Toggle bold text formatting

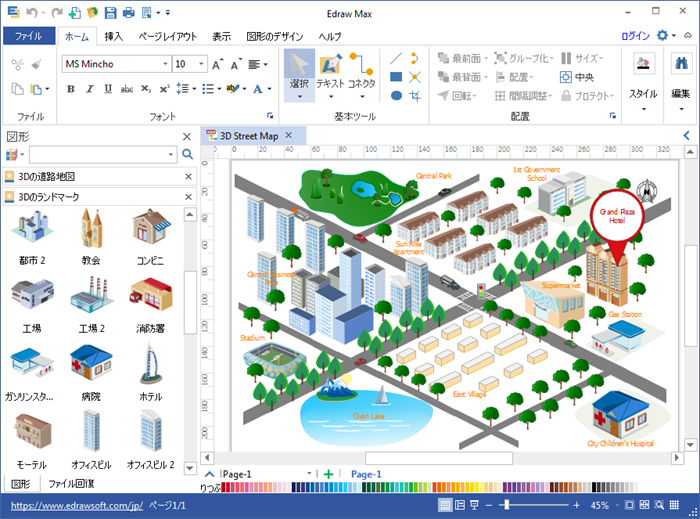tap(72, 89)
